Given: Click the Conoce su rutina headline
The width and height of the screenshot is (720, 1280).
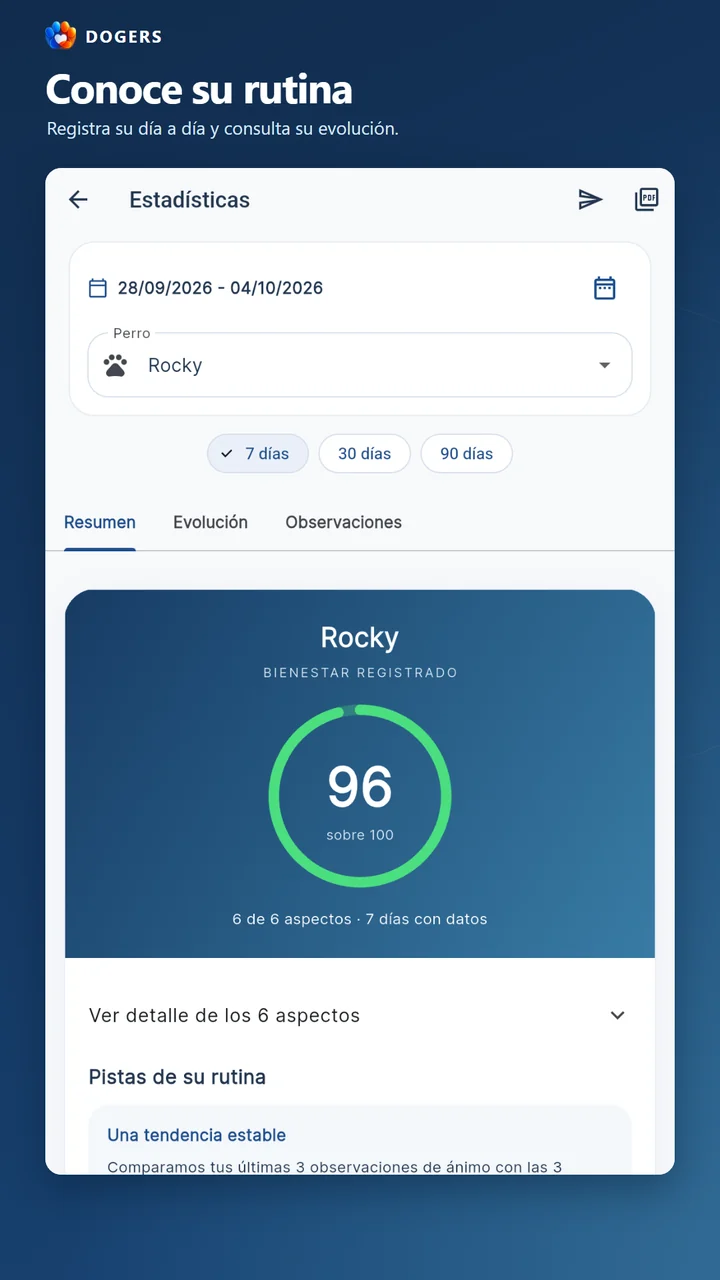Looking at the screenshot, I should tap(199, 90).
